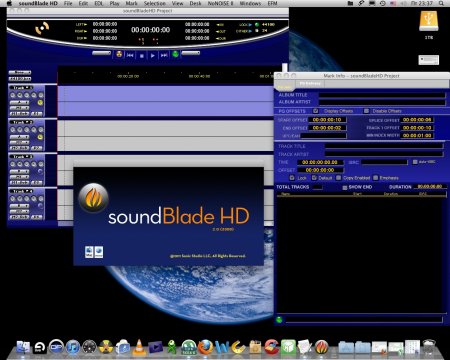Enable the Disable Offsets checkbox
The height and width of the screenshot is (360, 450).
tap(366, 111)
